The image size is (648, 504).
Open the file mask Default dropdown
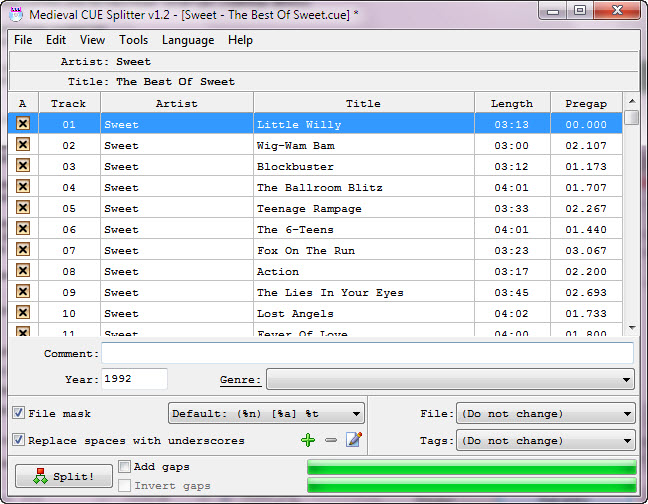pyautogui.click(x=266, y=414)
